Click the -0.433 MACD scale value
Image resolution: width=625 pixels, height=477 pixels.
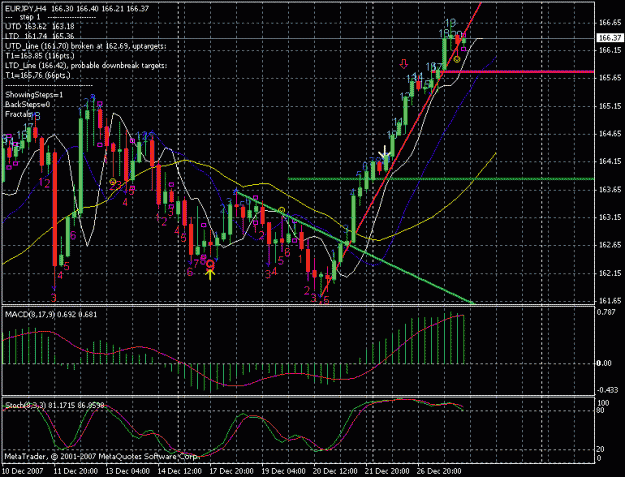[607, 390]
